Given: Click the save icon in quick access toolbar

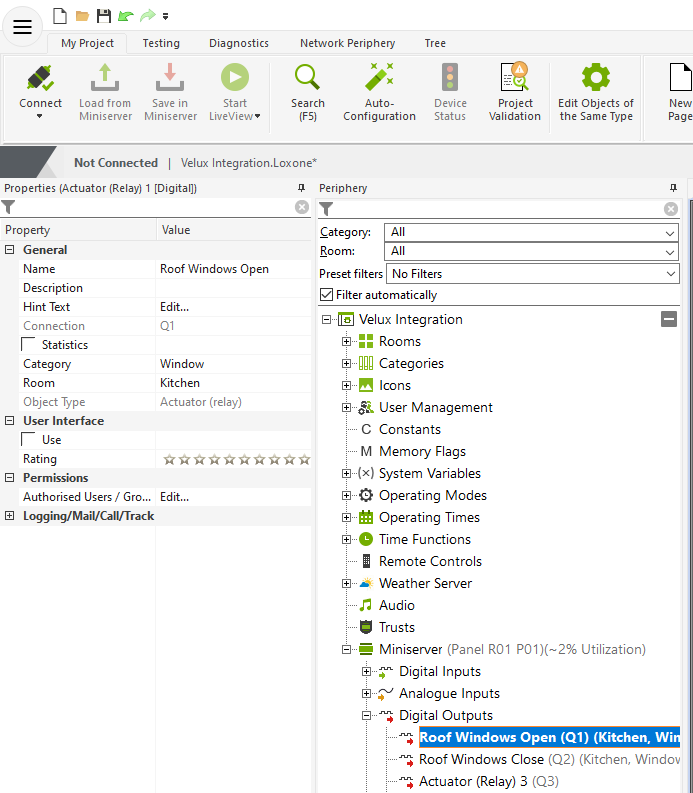Looking at the screenshot, I should 103,16.
